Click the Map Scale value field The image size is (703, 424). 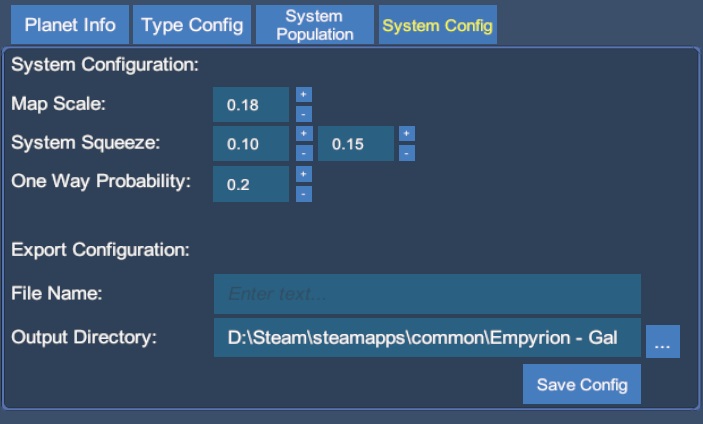251,104
